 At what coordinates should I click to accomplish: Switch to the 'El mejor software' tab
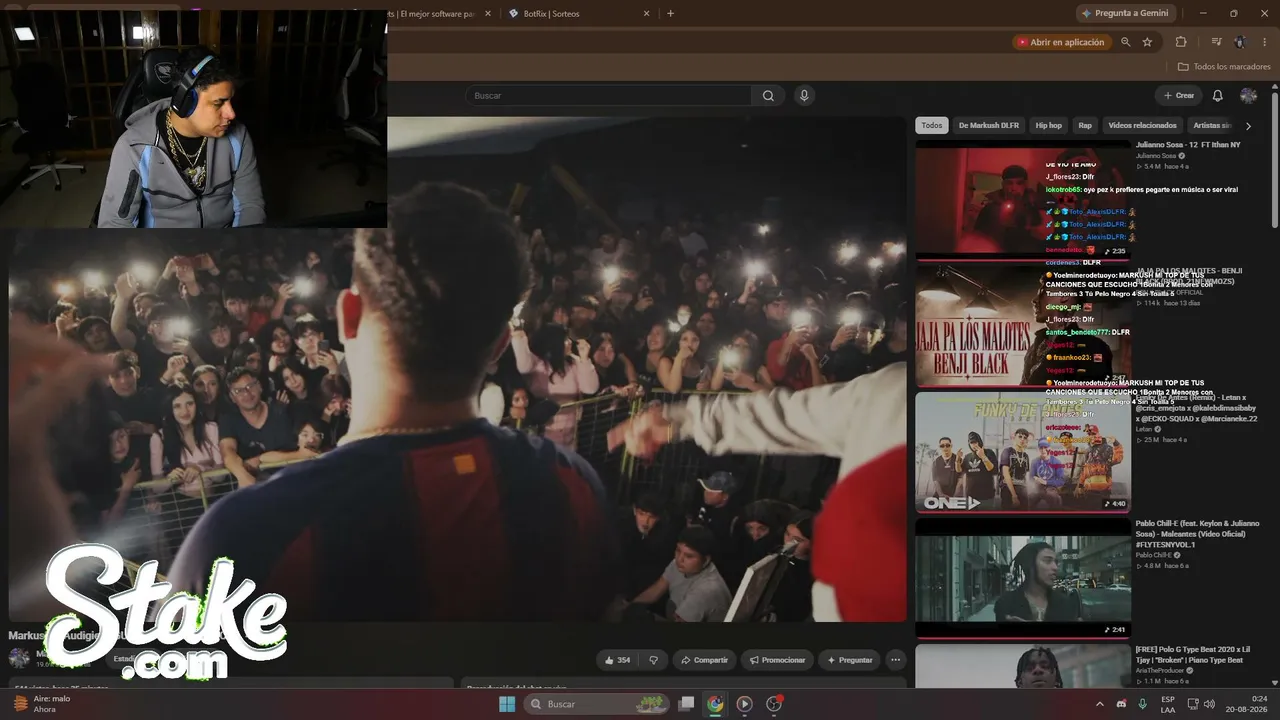coord(436,14)
